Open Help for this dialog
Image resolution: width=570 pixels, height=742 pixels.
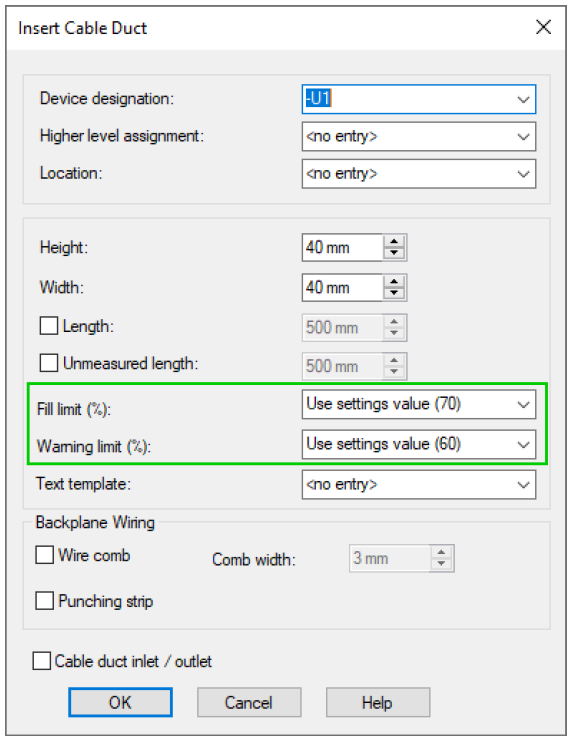pyautogui.click(x=377, y=702)
